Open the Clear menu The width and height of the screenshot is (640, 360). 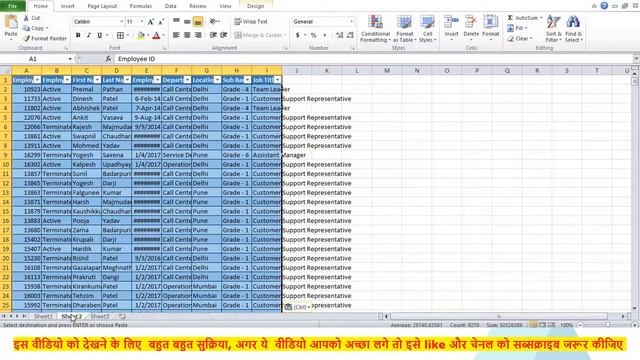click(x=520, y=38)
